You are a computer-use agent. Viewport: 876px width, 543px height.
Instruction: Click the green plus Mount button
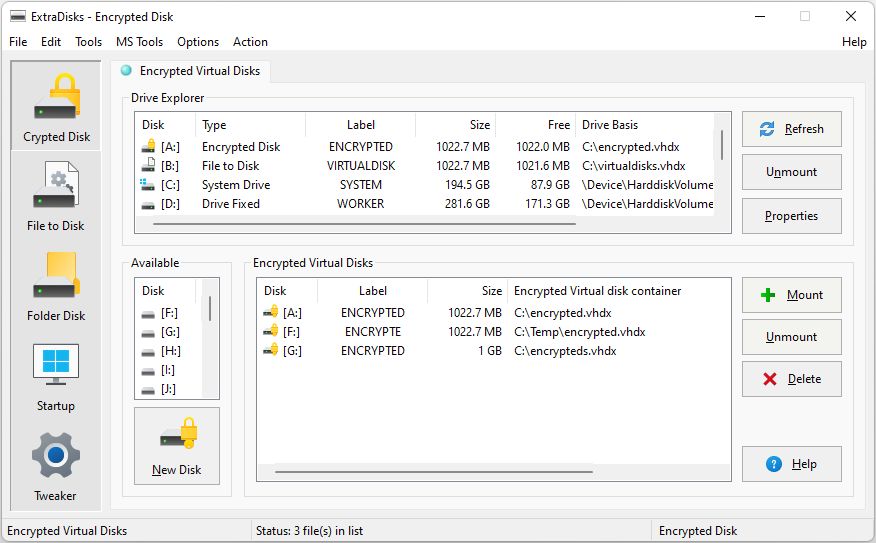(x=791, y=295)
